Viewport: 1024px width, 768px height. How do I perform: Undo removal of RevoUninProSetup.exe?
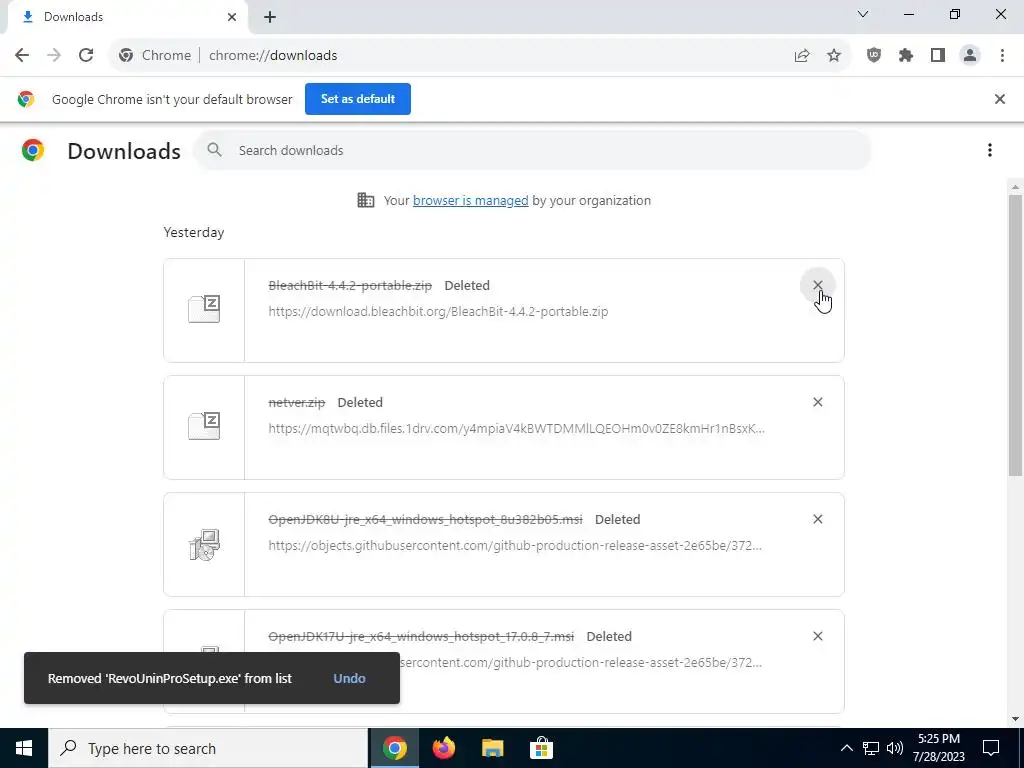tap(349, 678)
